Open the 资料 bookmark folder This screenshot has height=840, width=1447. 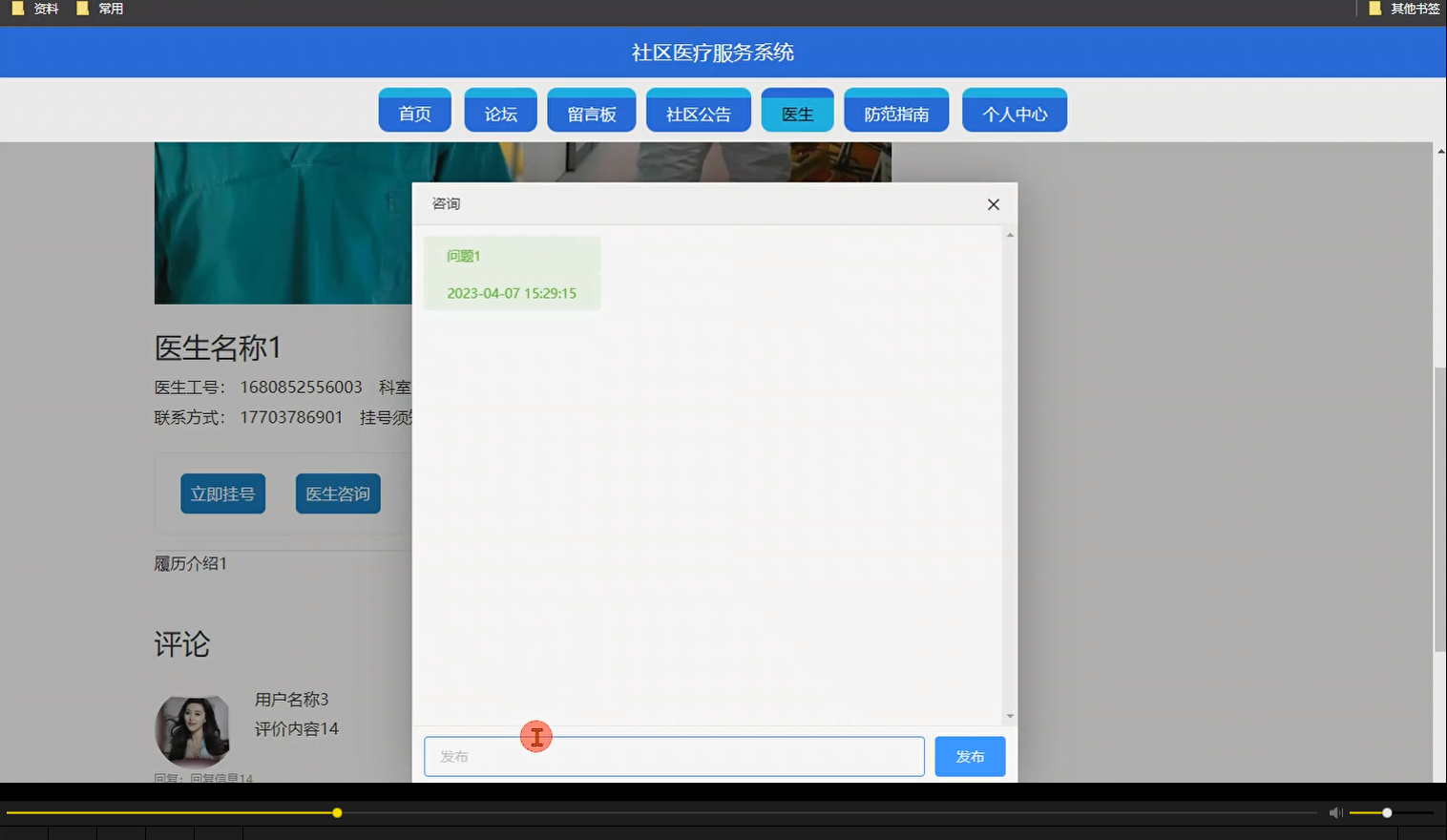[35, 9]
